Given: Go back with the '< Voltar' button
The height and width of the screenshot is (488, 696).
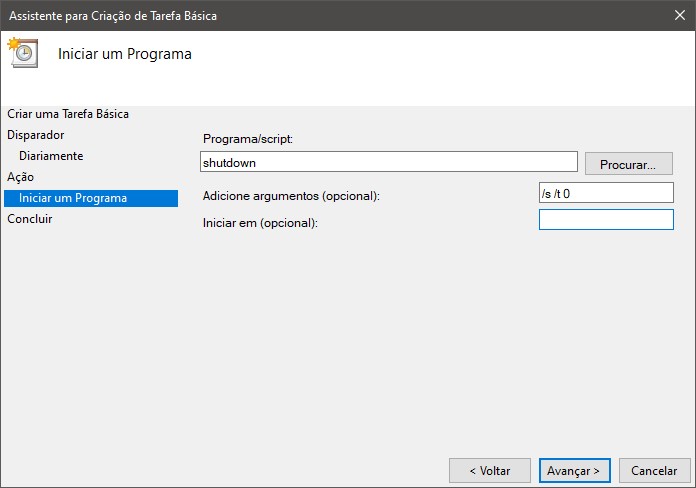Looking at the screenshot, I should coord(481,470).
